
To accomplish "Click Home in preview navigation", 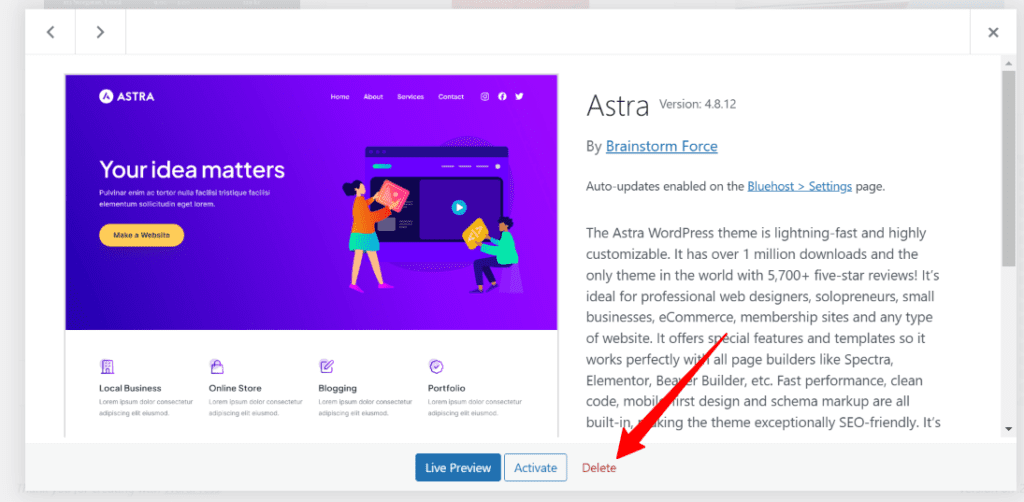I will point(340,97).
